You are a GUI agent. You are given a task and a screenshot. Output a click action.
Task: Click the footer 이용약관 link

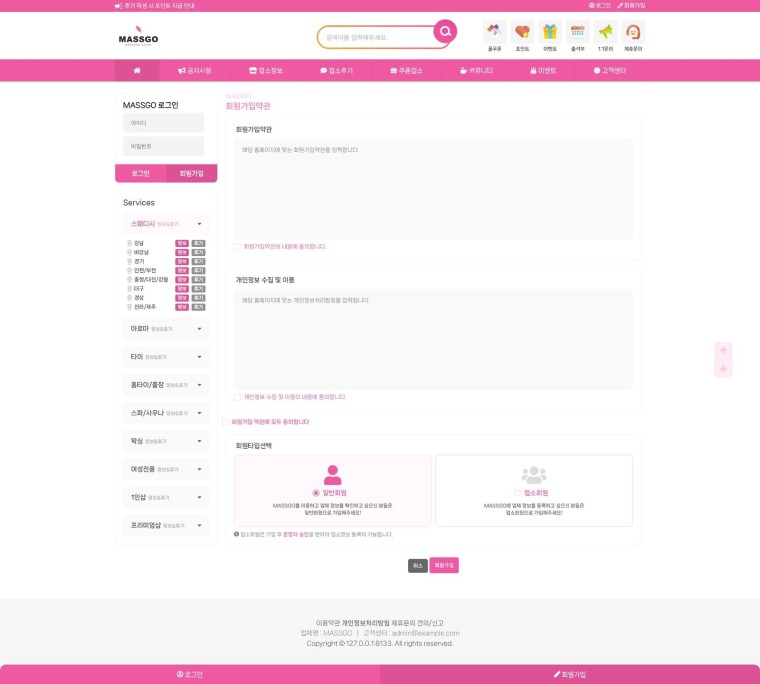tap(328, 623)
